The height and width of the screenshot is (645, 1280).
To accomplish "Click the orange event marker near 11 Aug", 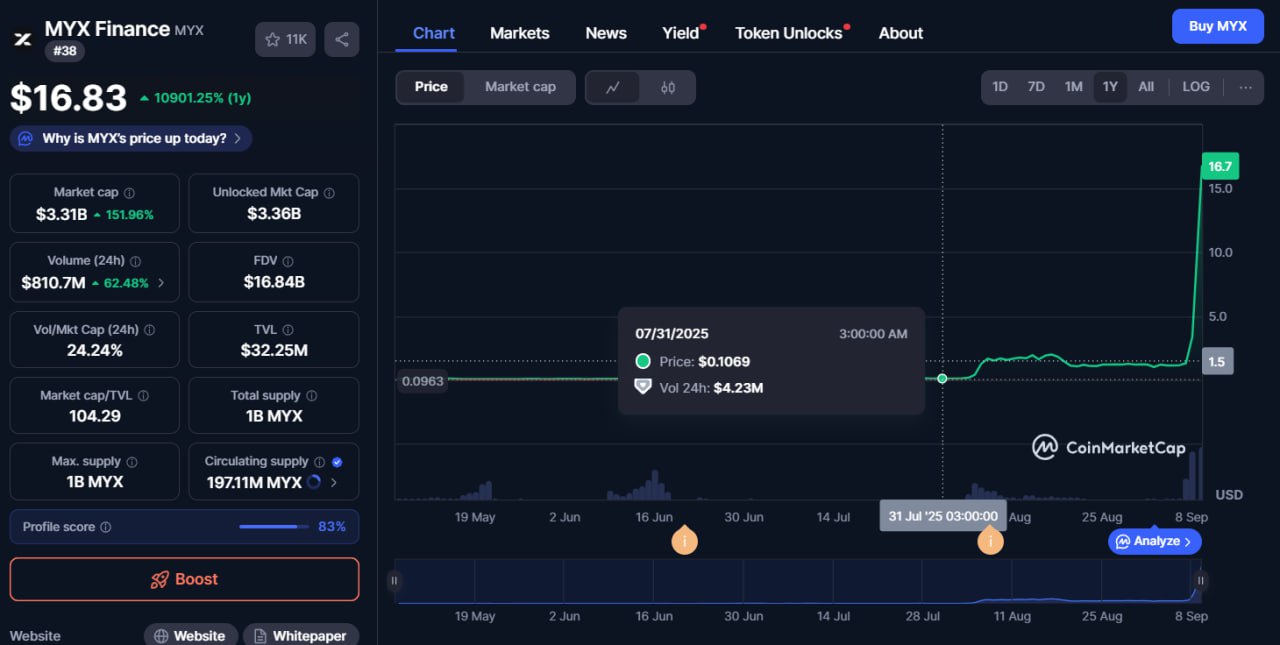I will [x=990, y=541].
